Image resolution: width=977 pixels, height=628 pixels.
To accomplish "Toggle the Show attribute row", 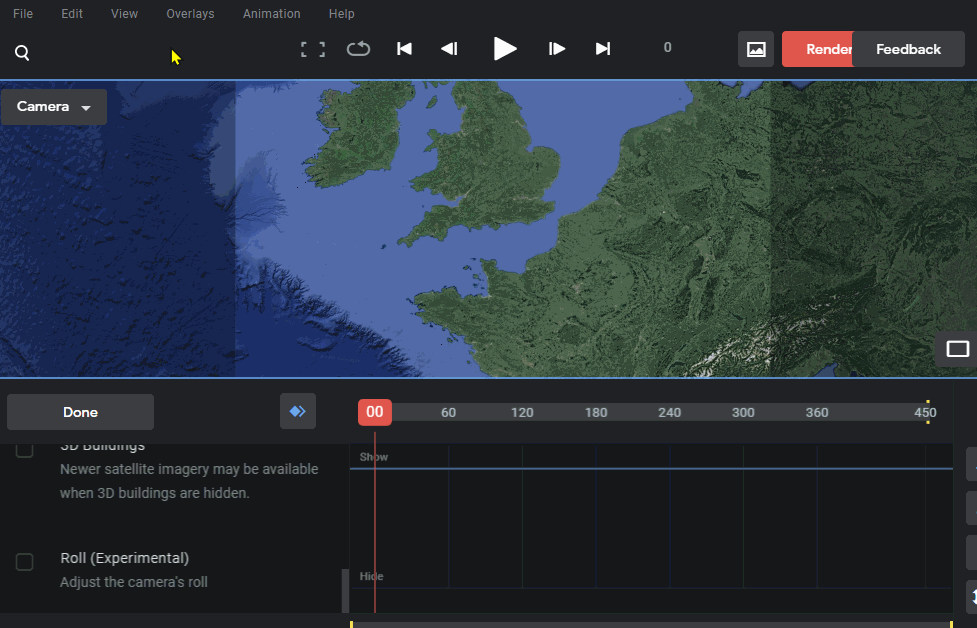I will 372,456.
